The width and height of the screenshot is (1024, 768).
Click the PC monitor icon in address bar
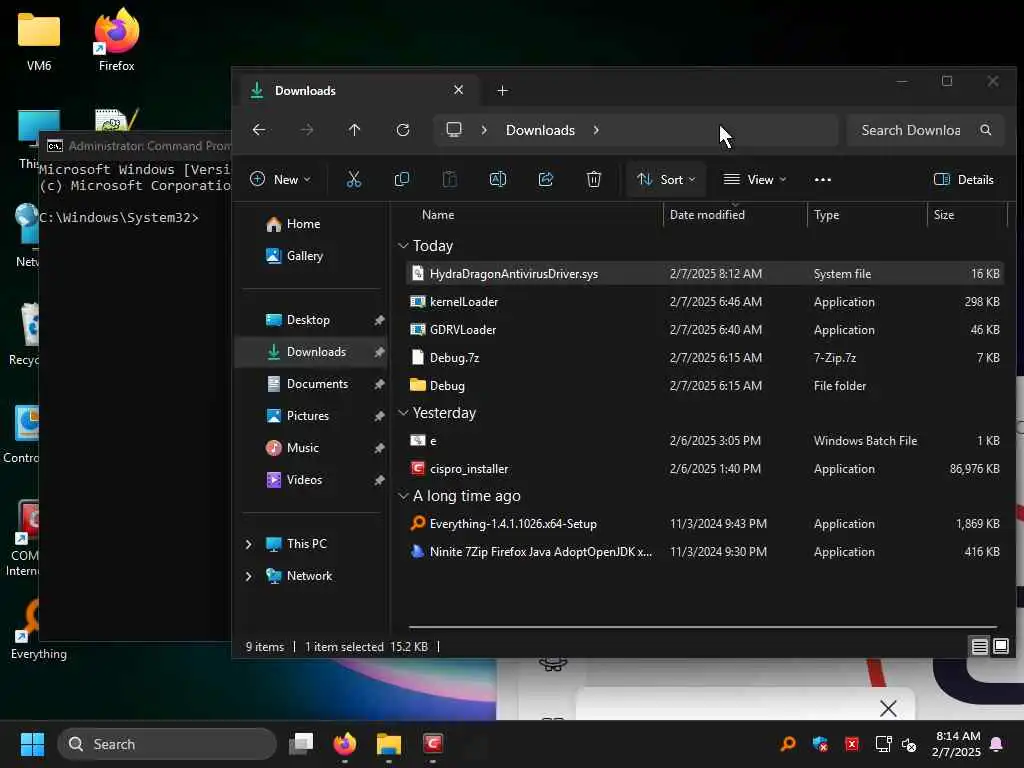pos(454,130)
